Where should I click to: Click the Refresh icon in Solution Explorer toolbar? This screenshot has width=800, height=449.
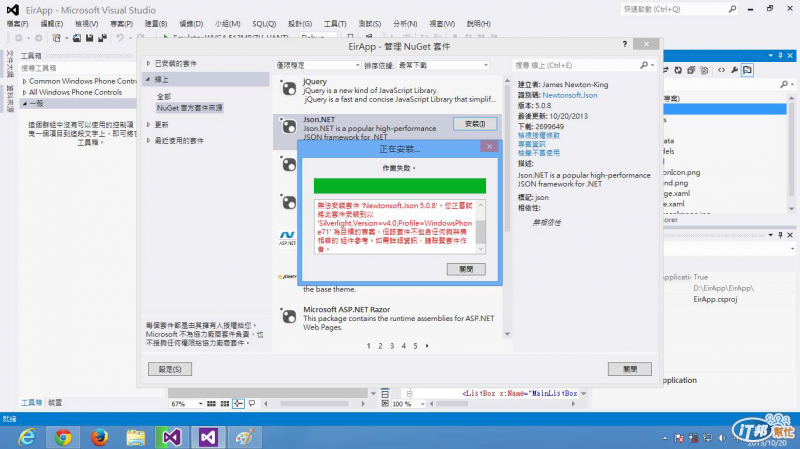click(678, 70)
